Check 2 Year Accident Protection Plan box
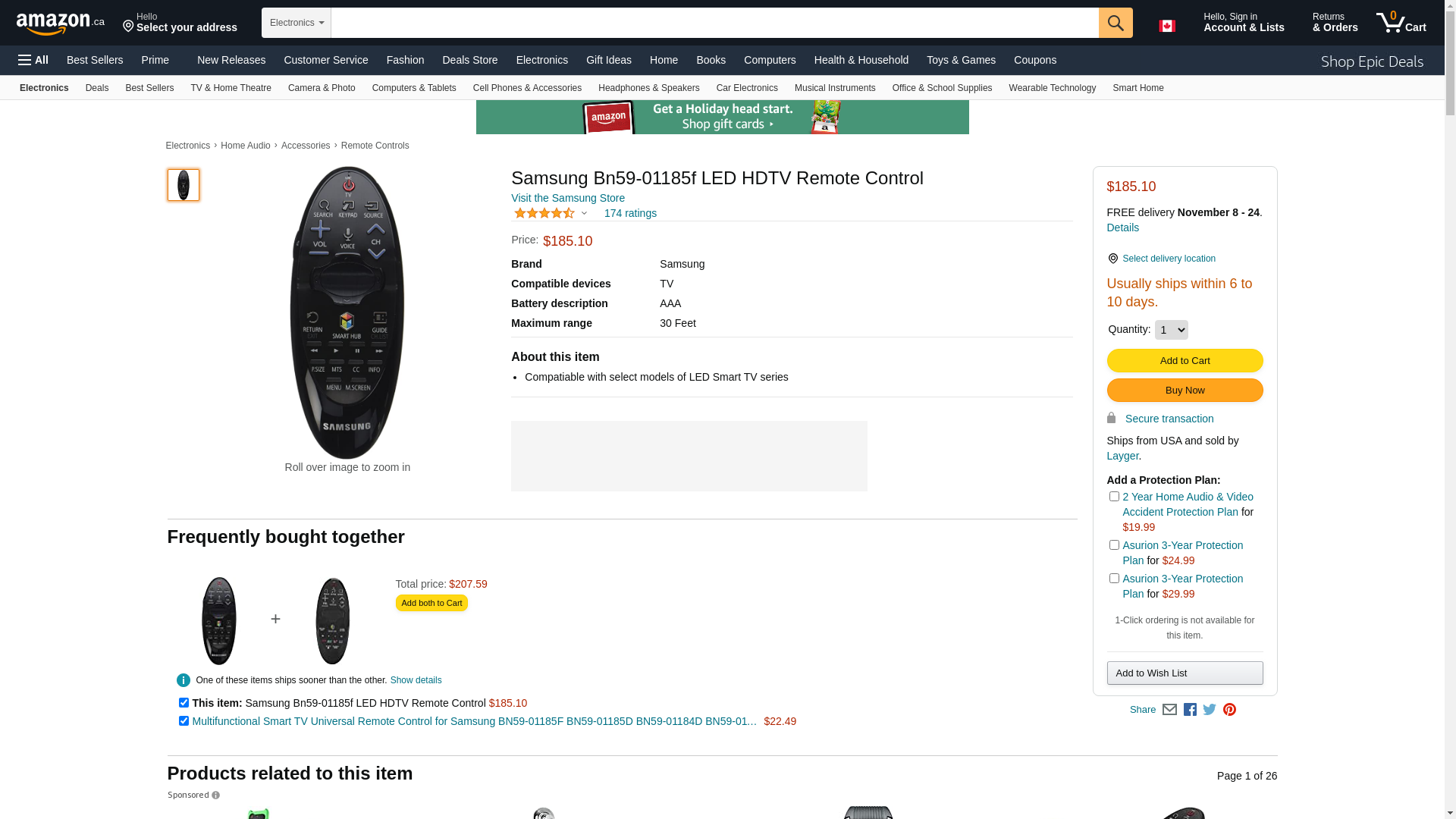The width and height of the screenshot is (1456, 819). point(1114,497)
